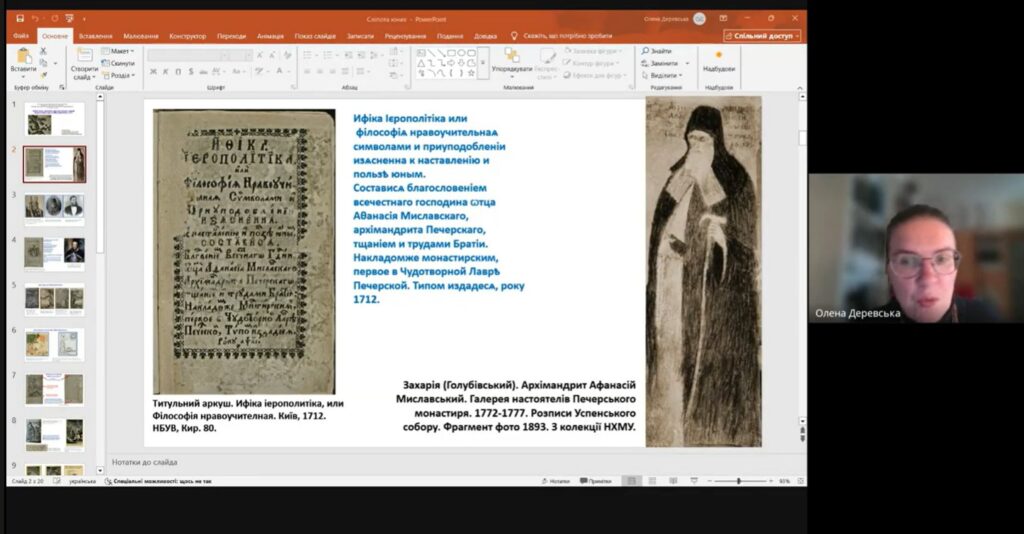Copy the selection using the copy icon
This screenshot has width=1024, height=534.
44,63
